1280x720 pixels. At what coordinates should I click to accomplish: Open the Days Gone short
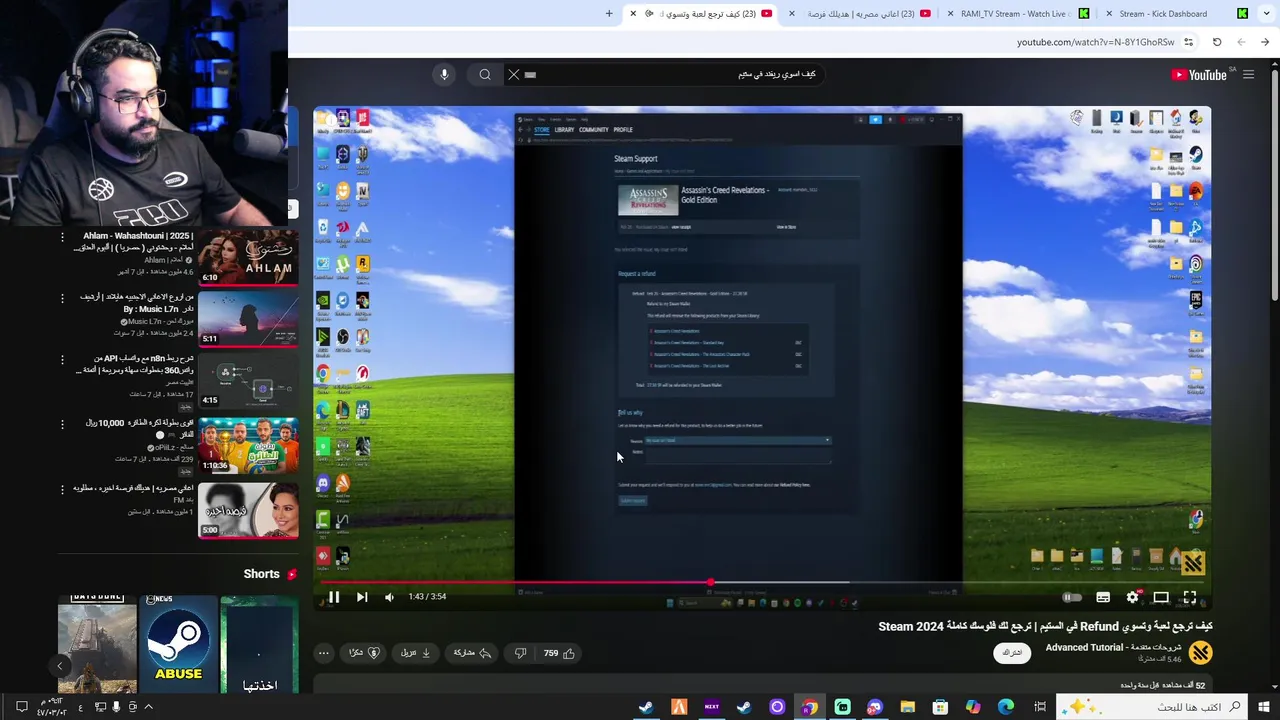(x=97, y=644)
